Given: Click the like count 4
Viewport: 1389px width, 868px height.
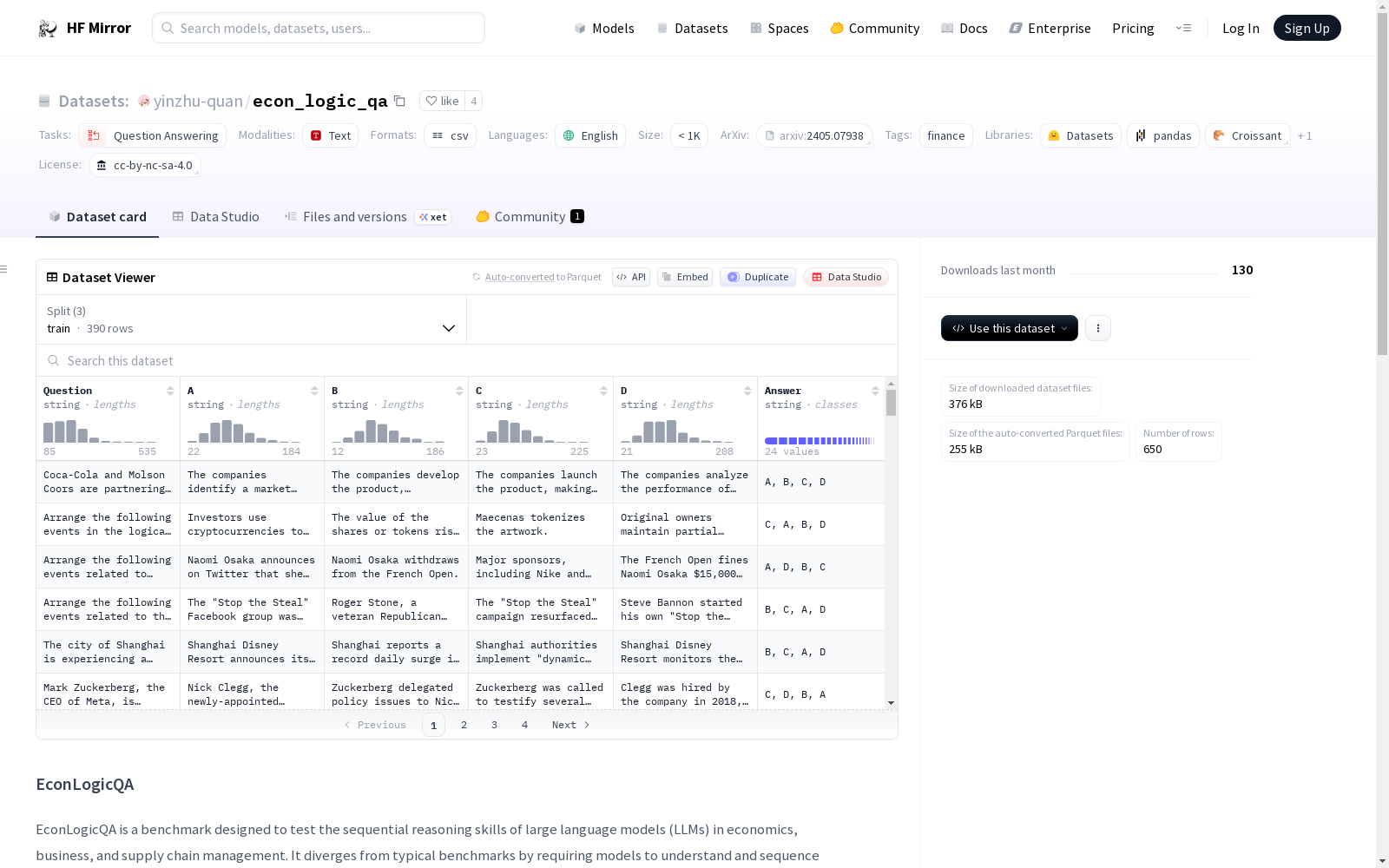Looking at the screenshot, I should point(474,101).
